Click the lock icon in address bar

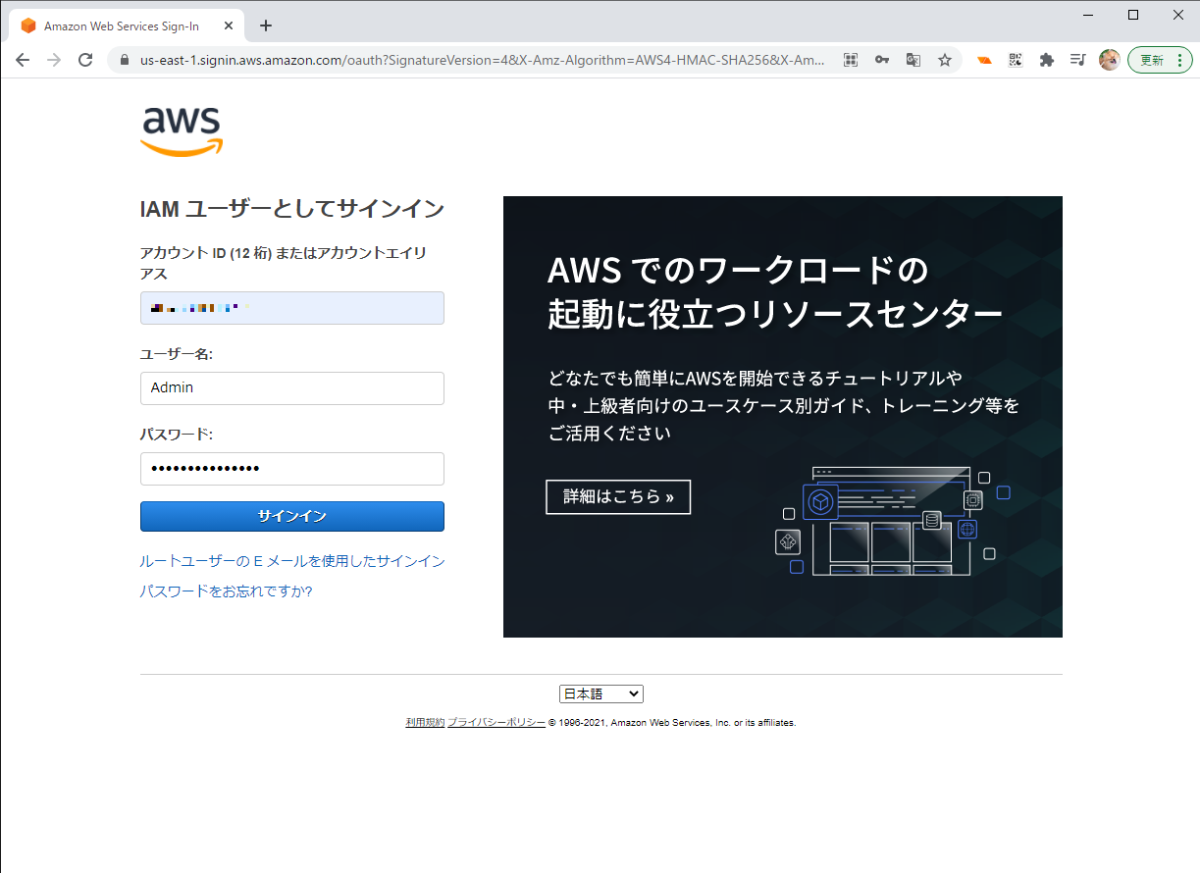[x=125, y=60]
